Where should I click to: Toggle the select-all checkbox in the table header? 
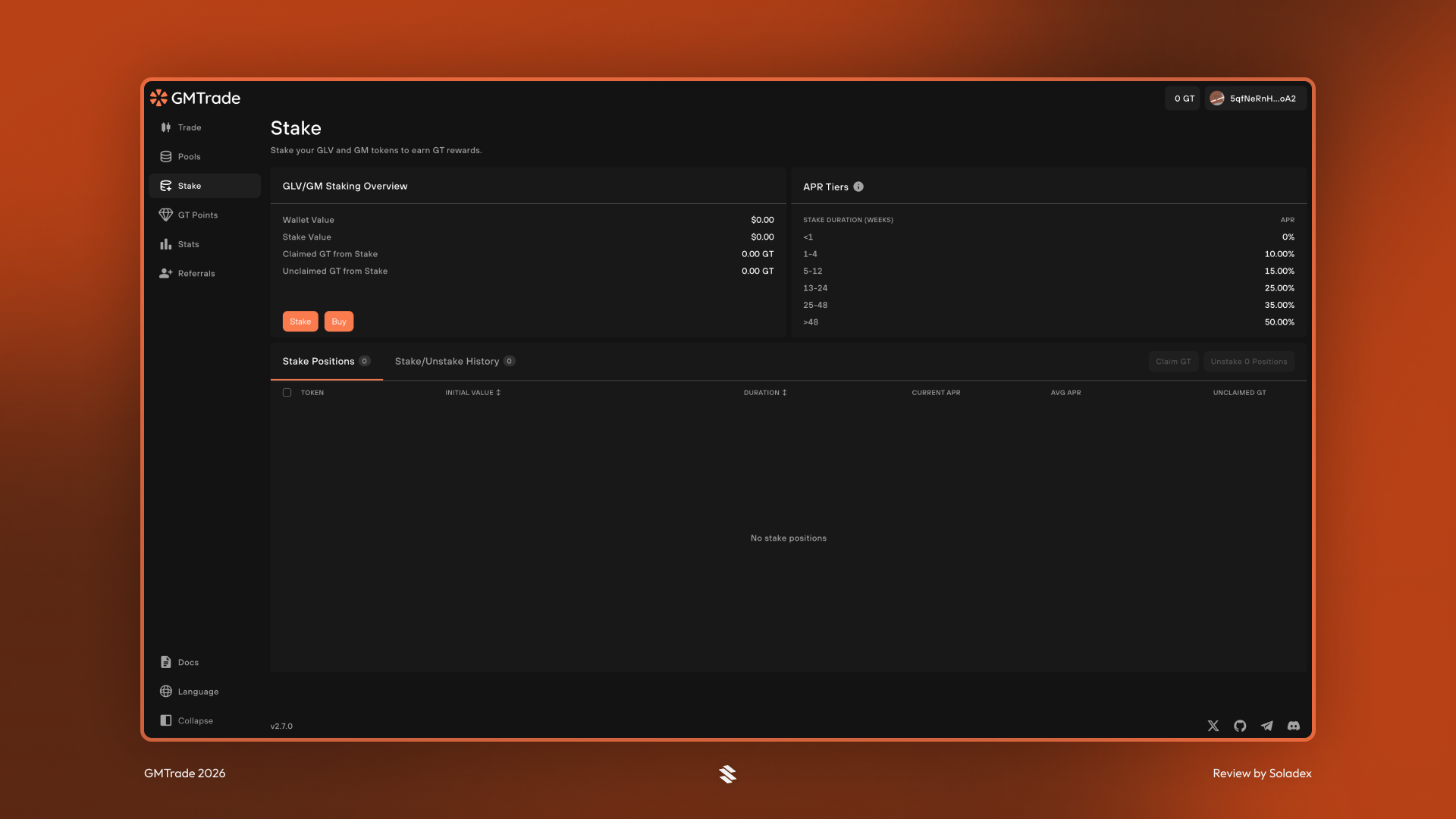[x=287, y=393]
